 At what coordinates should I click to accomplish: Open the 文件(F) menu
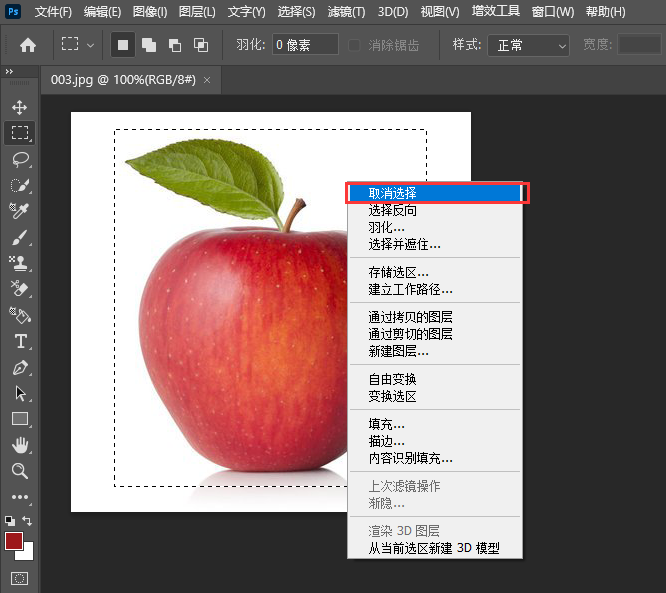click(53, 11)
